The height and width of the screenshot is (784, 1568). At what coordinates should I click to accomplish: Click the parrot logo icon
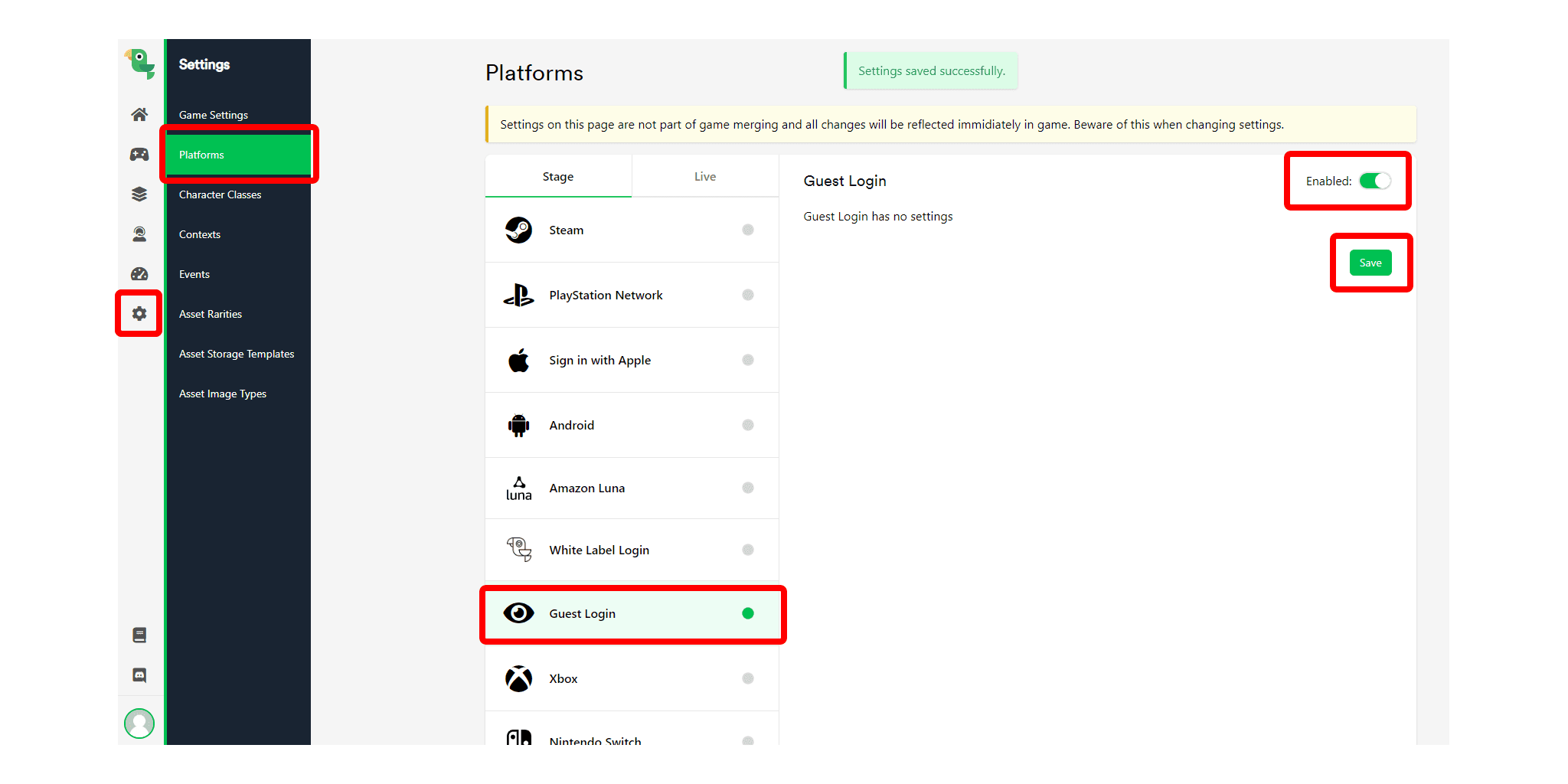(140, 64)
